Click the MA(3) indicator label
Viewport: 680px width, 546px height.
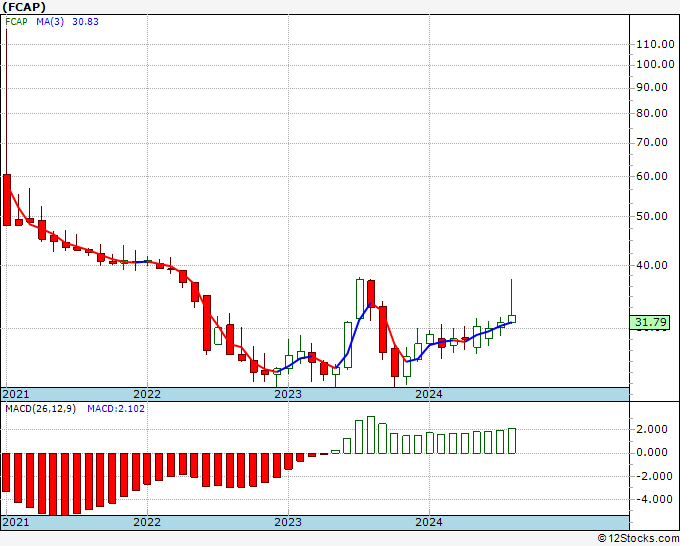50,22
